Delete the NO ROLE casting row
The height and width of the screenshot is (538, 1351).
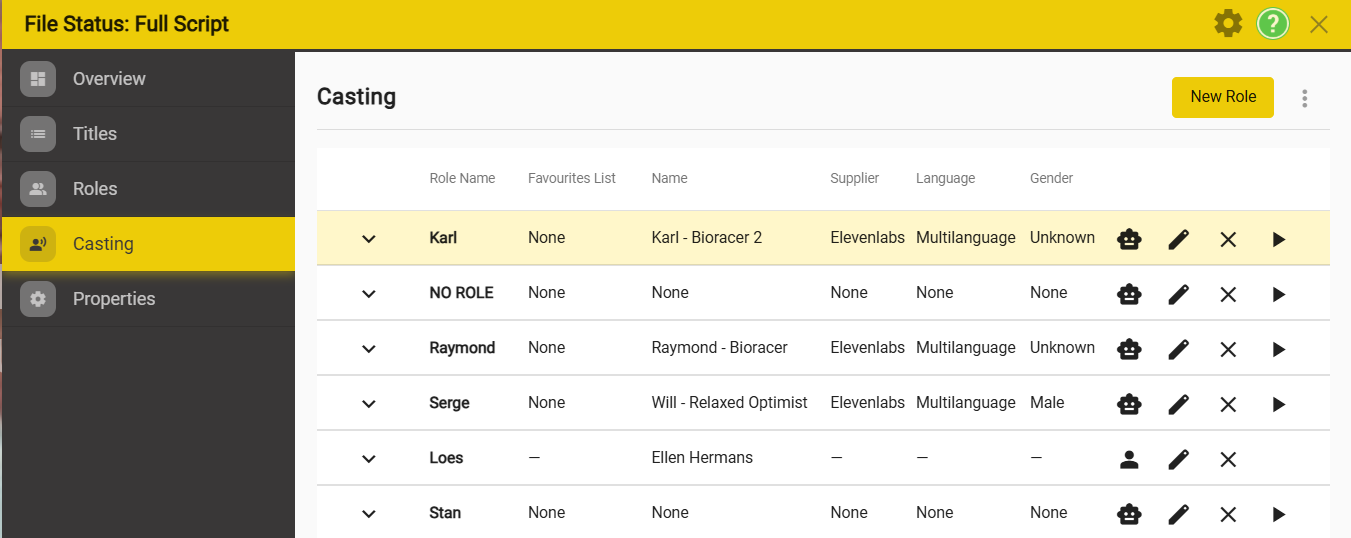point(1229,294)
